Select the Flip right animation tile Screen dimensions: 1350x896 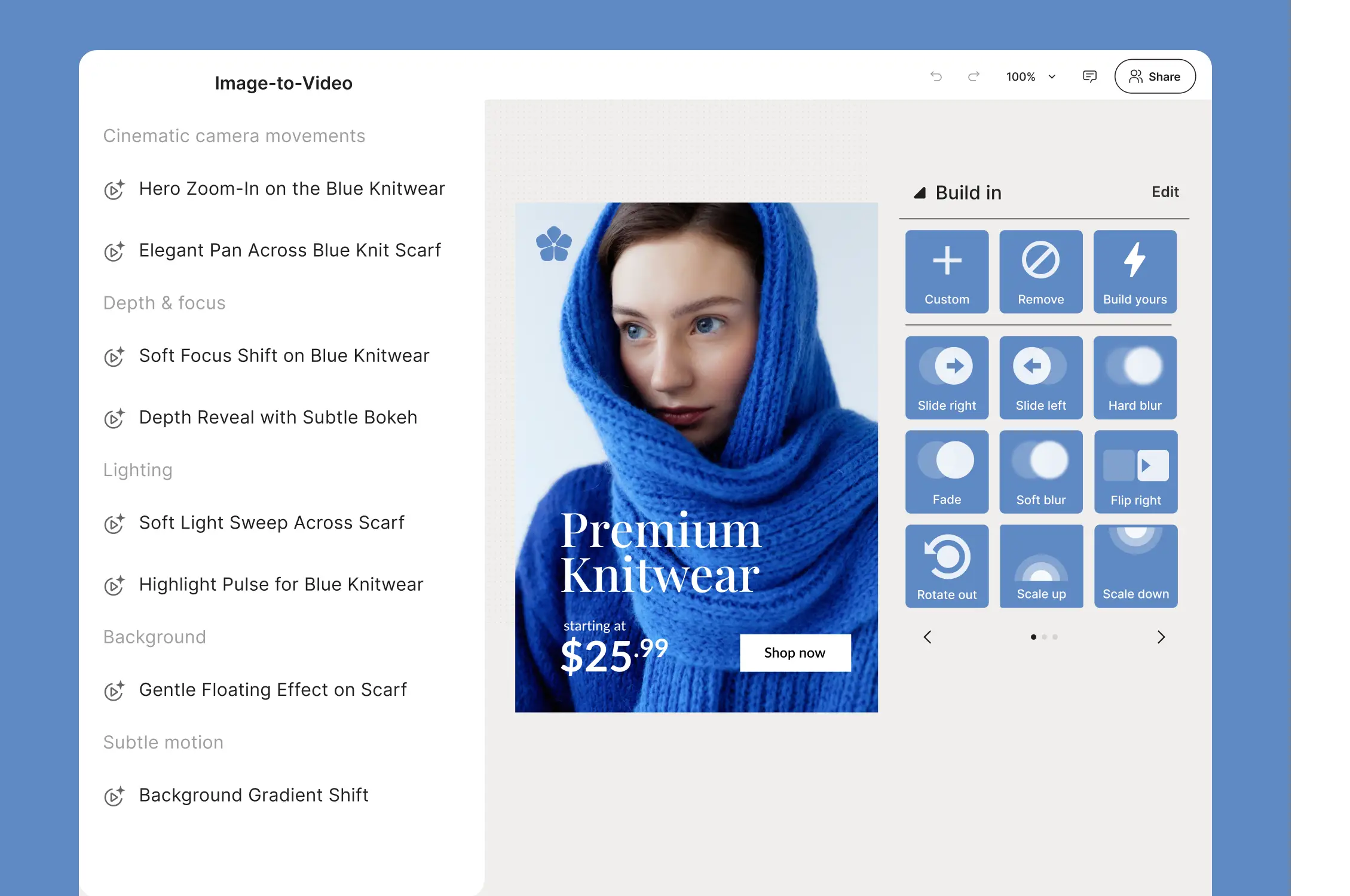coord(1135,472)
